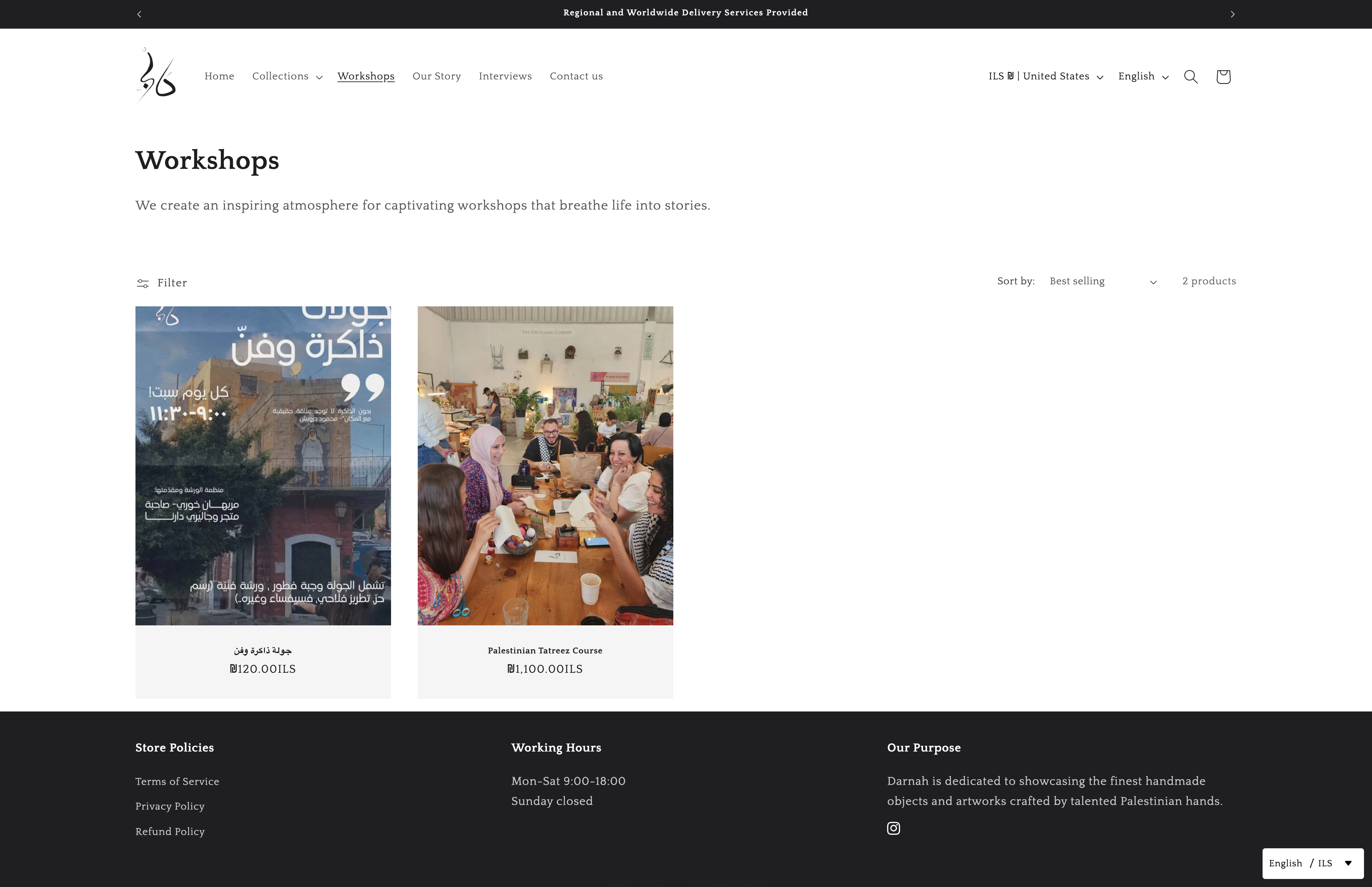Click the Our Purpose heading
Image resolution: width=1372 pixels, height=887 pixels.
click(x=924, y=748)
